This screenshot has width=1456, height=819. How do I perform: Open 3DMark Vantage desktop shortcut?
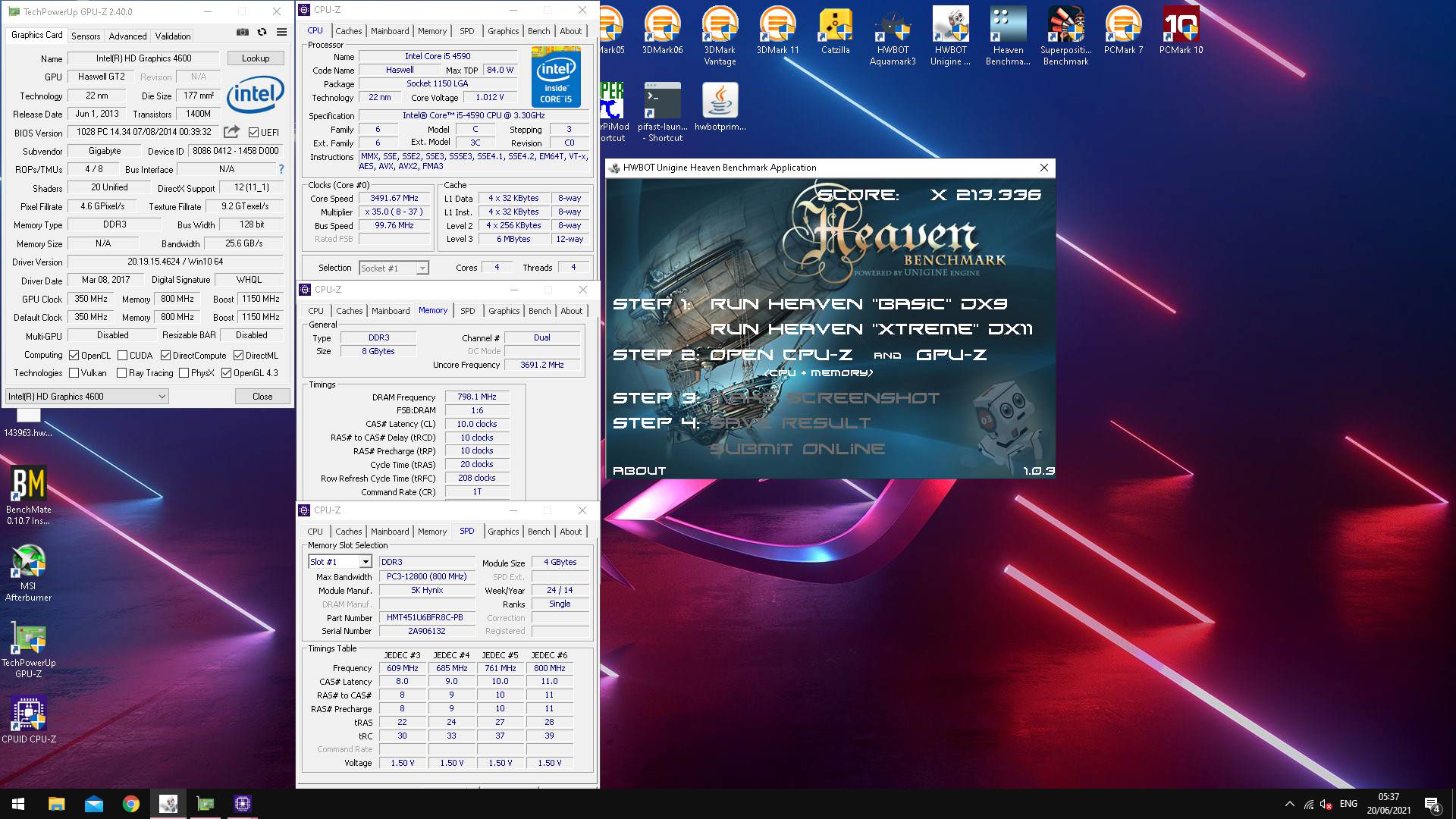720,36
